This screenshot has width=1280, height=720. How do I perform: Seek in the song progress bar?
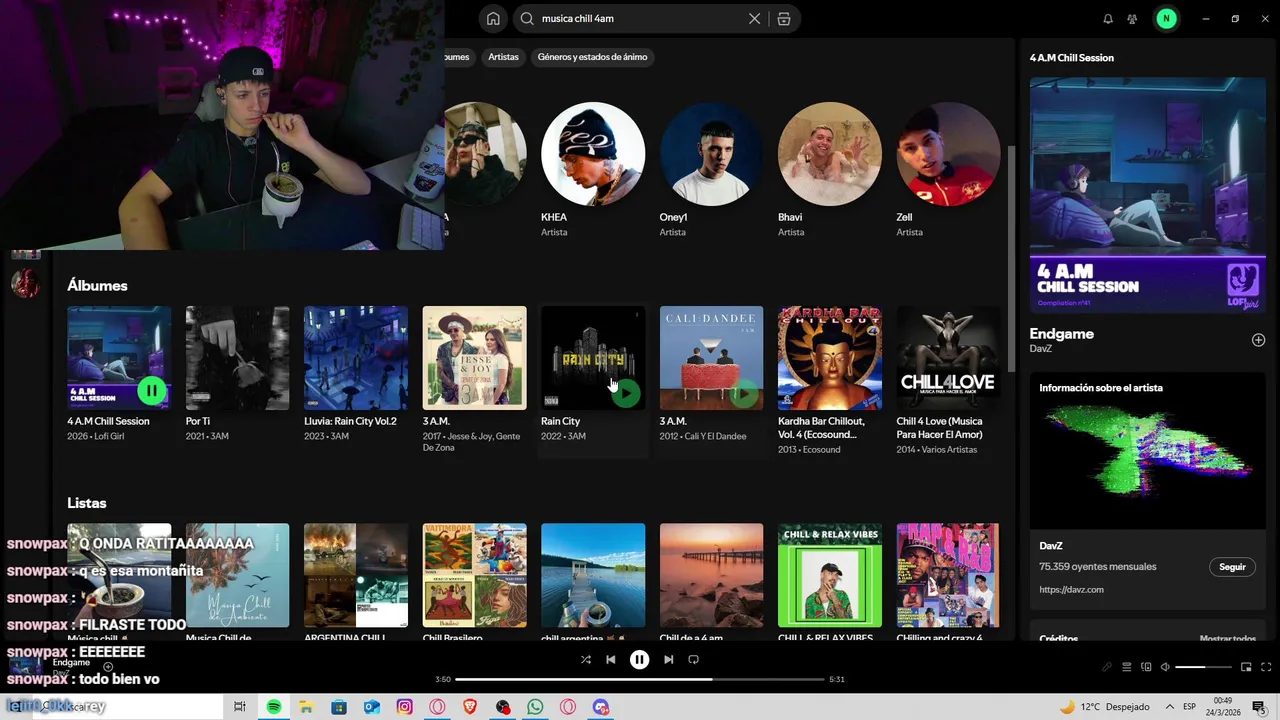[x=639, y=679]
